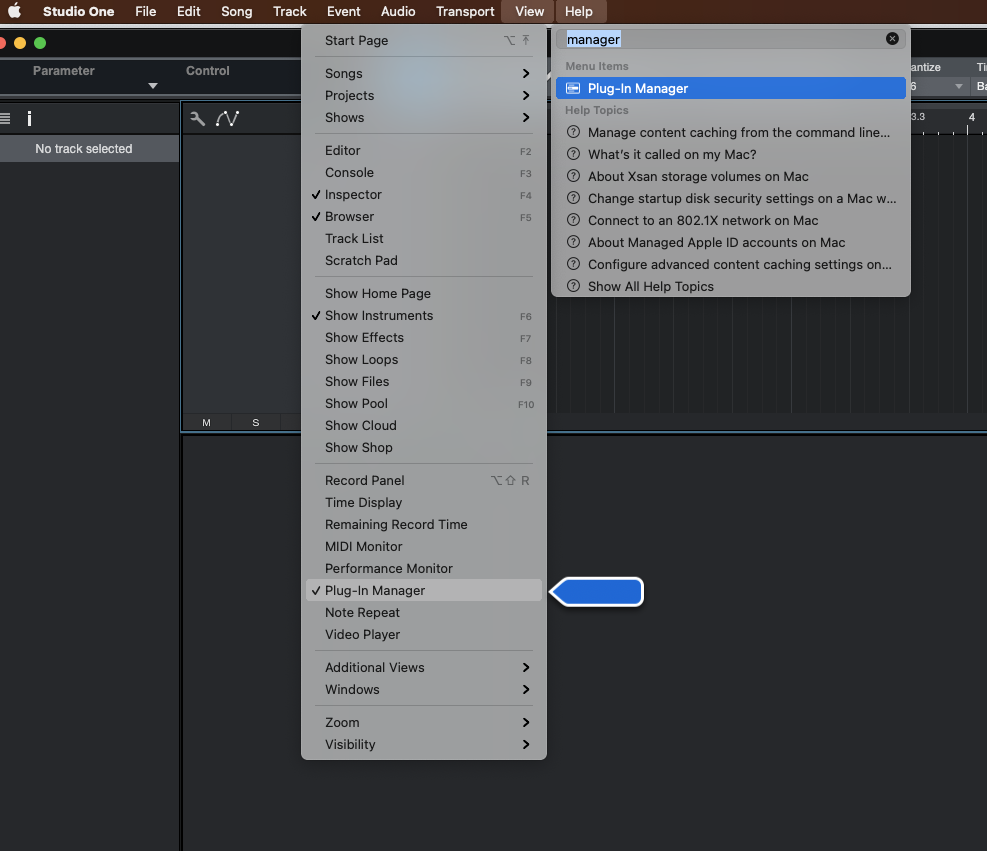Select Performance Monitor menu item
987x851 pixels.
[424, 568]
